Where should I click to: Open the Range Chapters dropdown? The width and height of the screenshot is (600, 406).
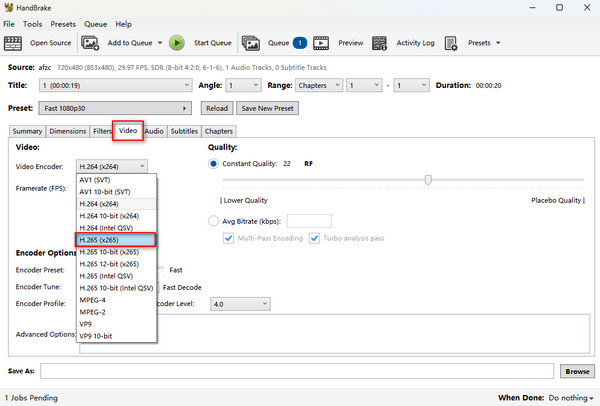click(319, 85)
